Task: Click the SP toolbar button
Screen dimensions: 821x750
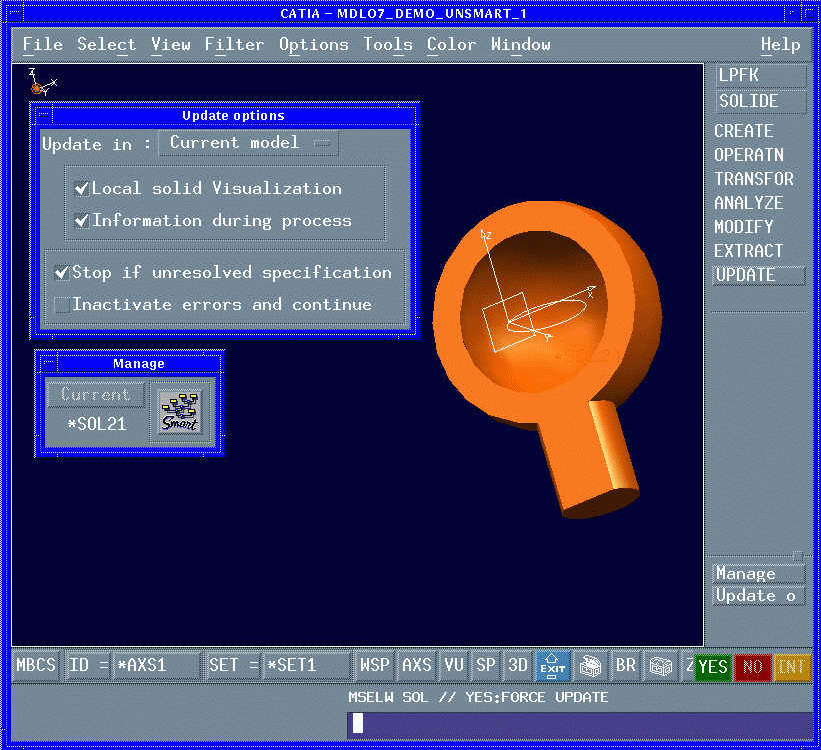Action: pos(485,666)
